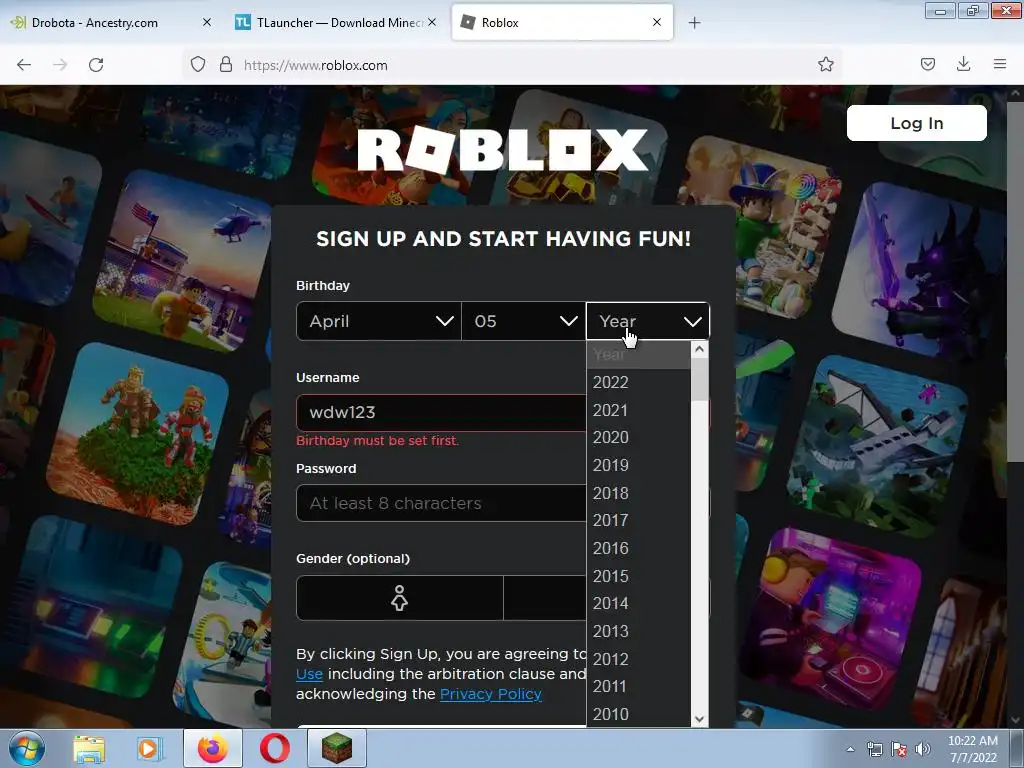Choose 2020 from the year list

click(x=638, y=438)
